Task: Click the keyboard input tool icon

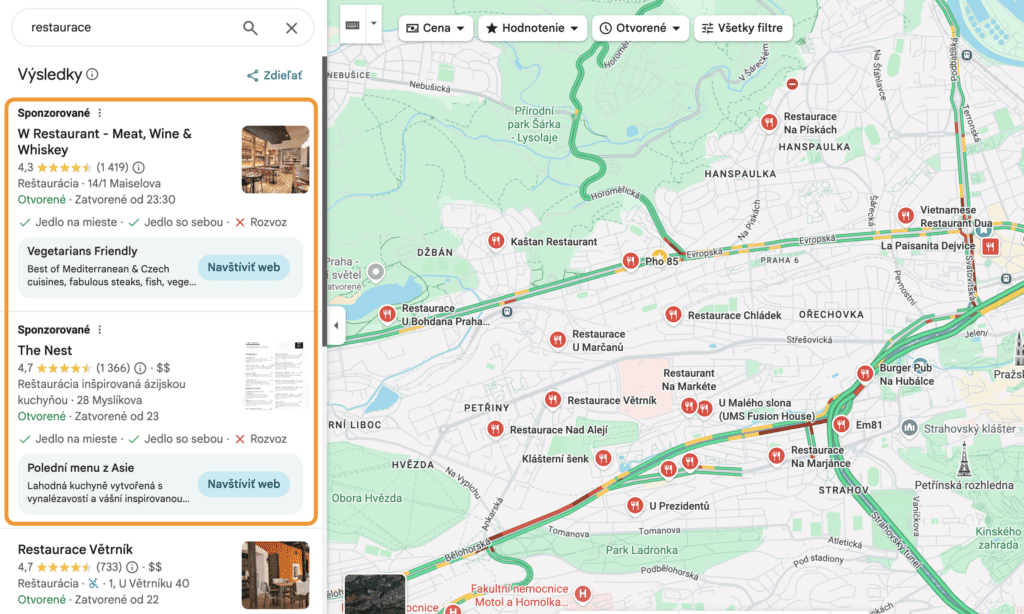Action: [x=353, y=24]
